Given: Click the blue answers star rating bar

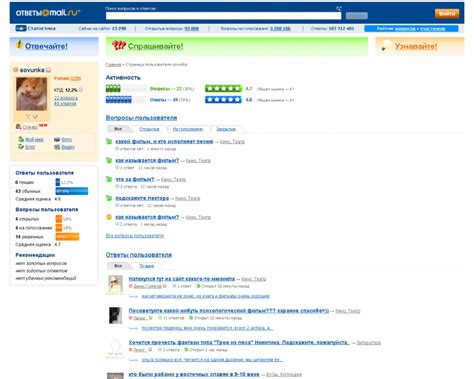Looking at the screenshot, I should [x=223, y=99].
